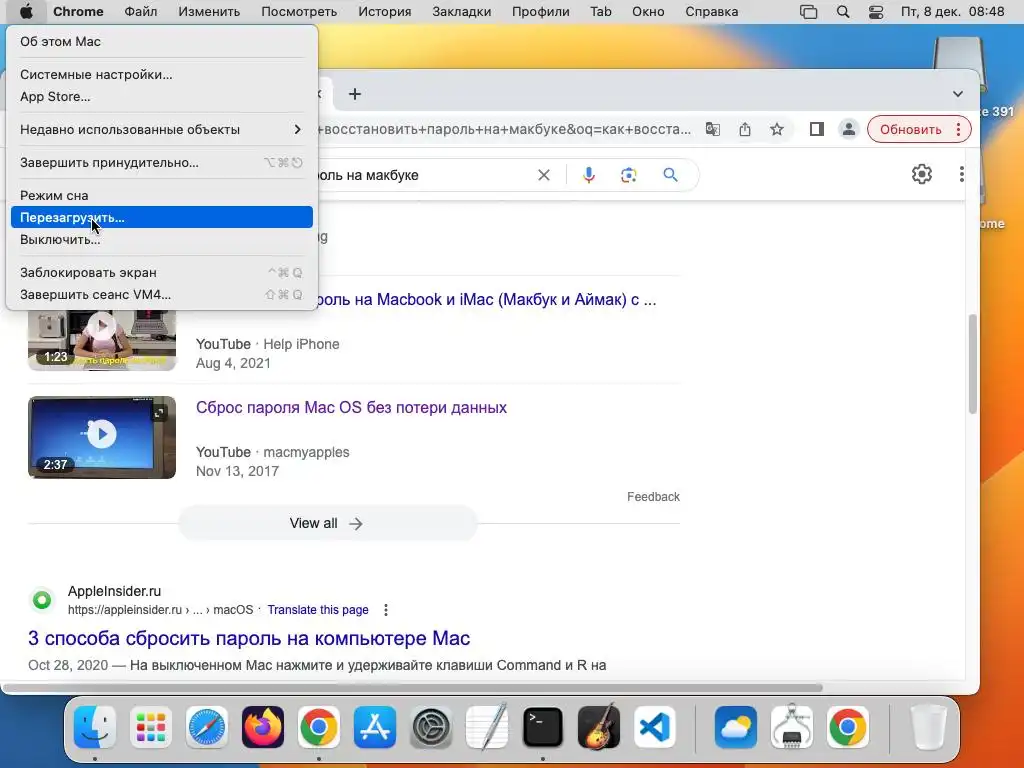Image resolution: width=1024 pixels, height=768 pixels.
Task: Open TextEdit from the Dock
Action: pyautogui.click(x=487, y=727)
